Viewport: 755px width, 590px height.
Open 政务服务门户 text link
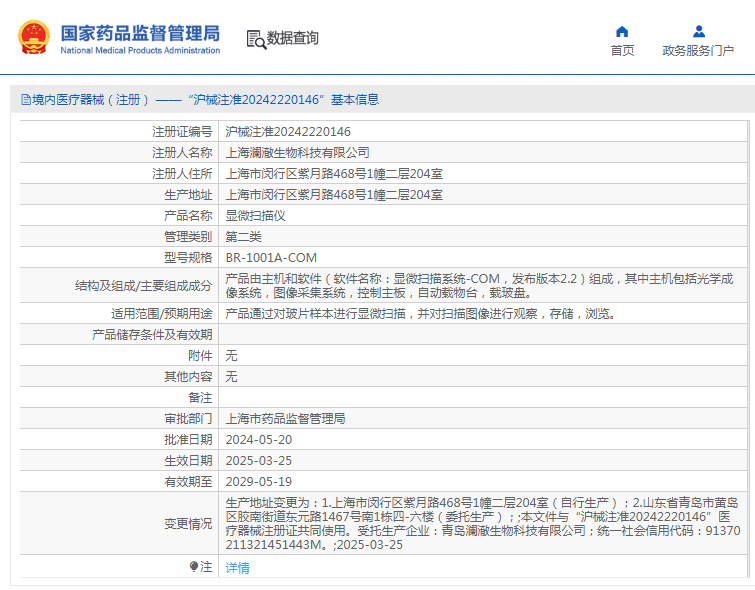click(x=698, y=51)
